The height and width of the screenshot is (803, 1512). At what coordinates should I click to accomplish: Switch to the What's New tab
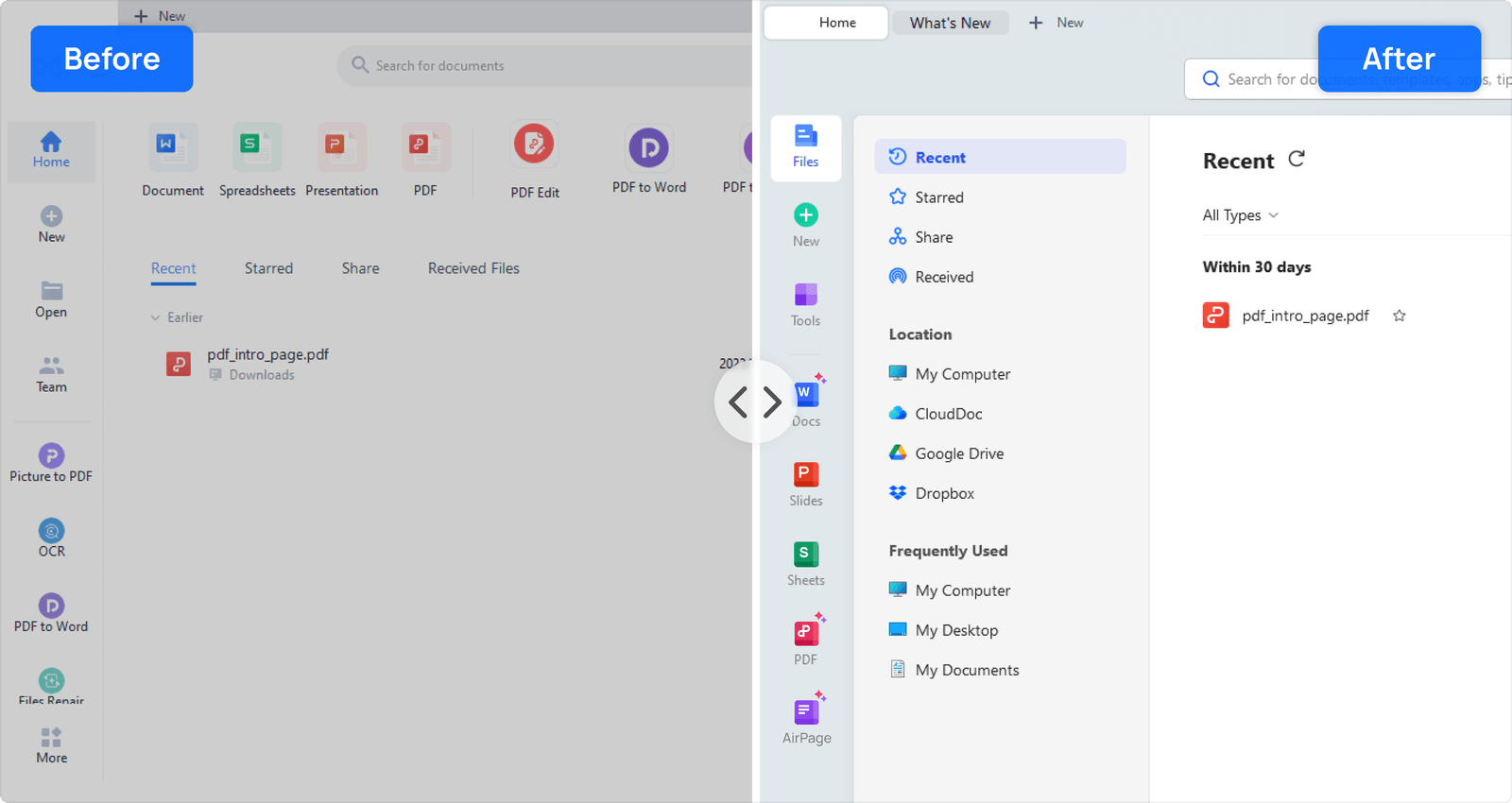[x=950, y=23]
